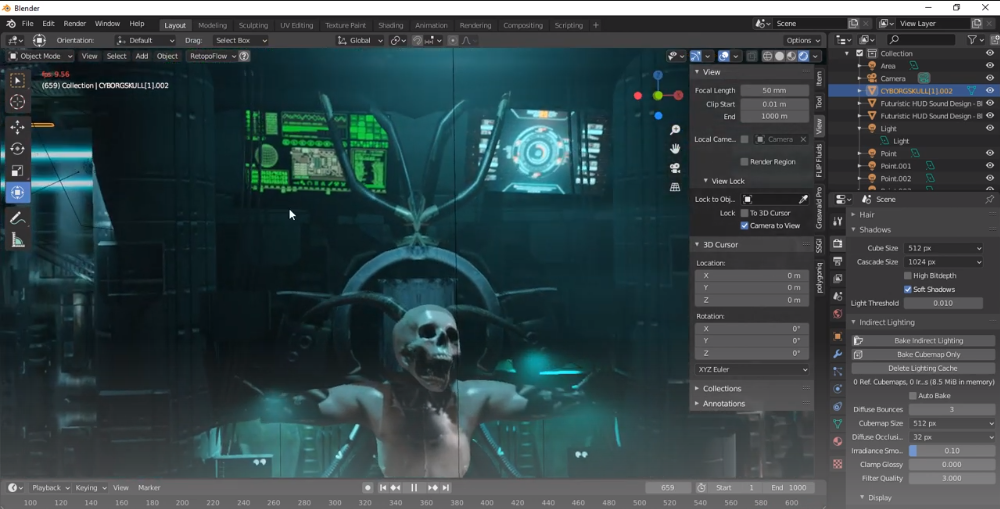Image resolution: width=1000 pixels, height=509 pixels.
Task: Open the Object Mode dropdown
Action: tap(41, 56)
